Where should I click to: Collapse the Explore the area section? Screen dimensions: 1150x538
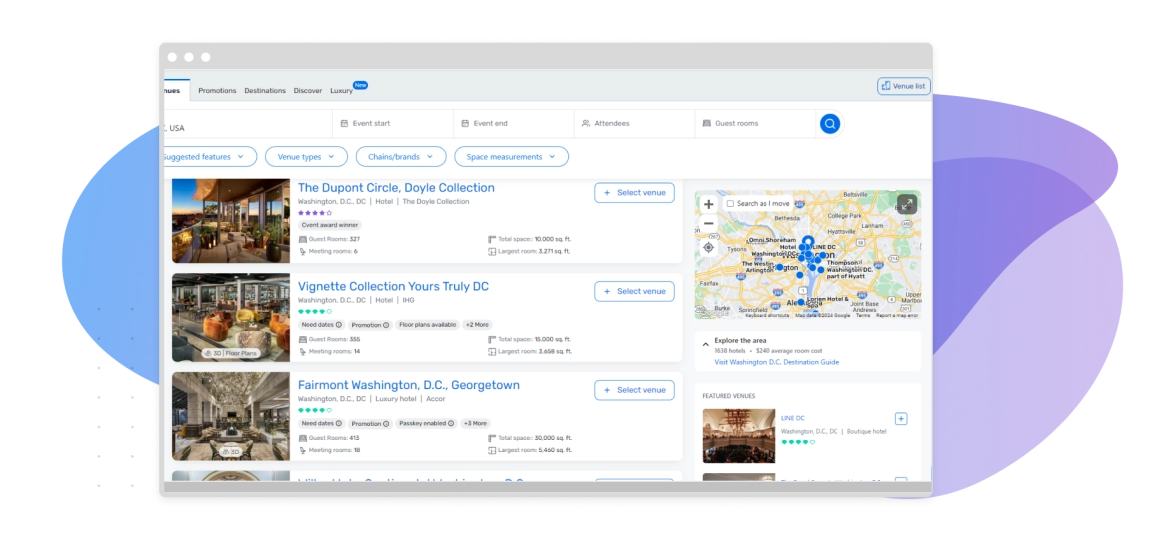706,345
